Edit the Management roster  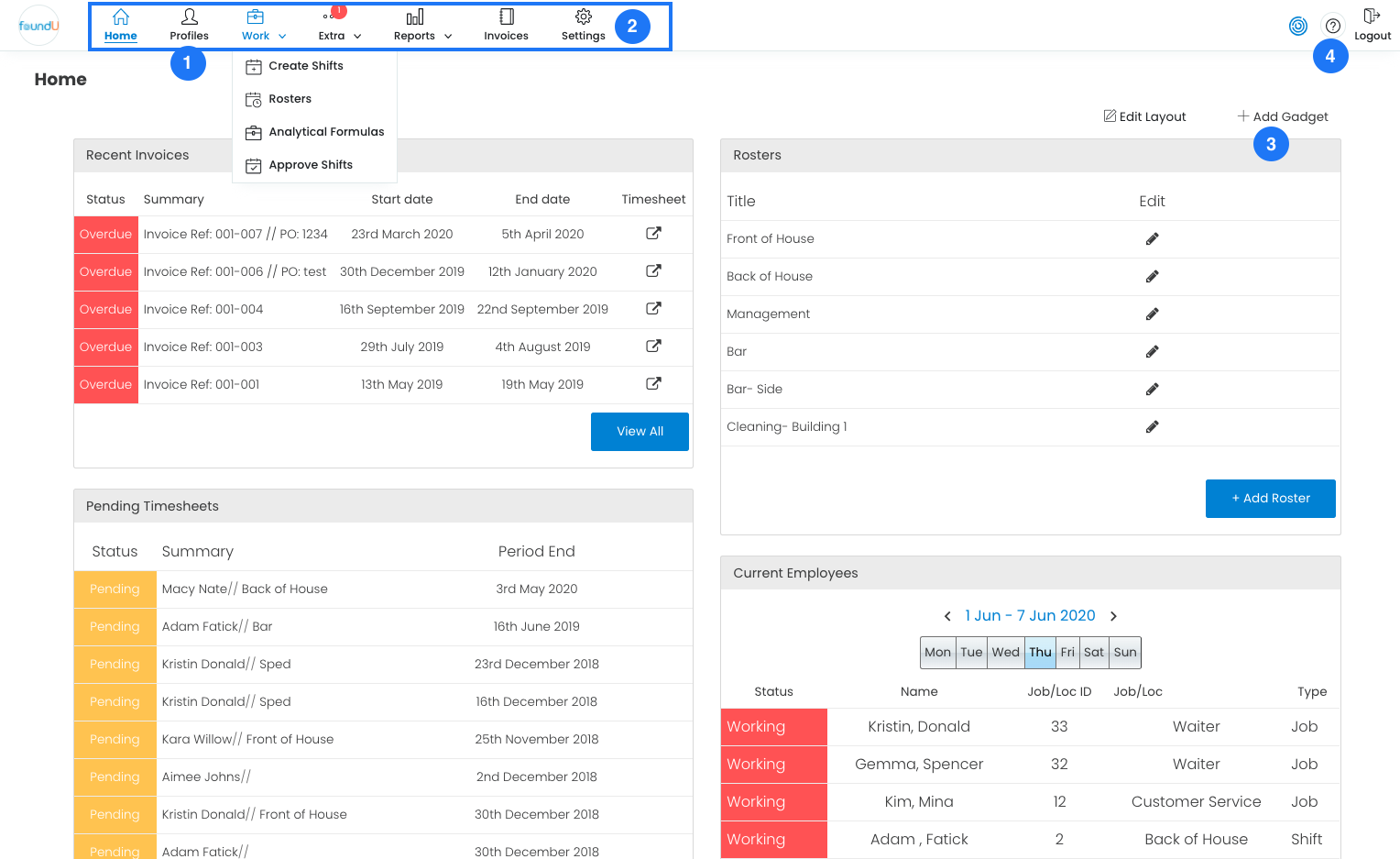1152,314
